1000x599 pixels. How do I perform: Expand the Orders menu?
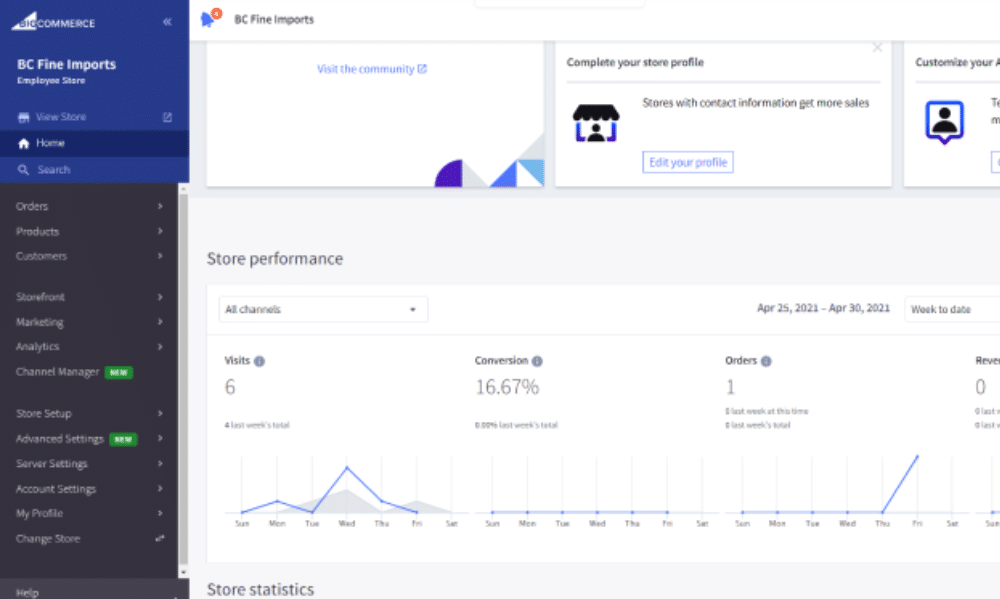(88, 207)
